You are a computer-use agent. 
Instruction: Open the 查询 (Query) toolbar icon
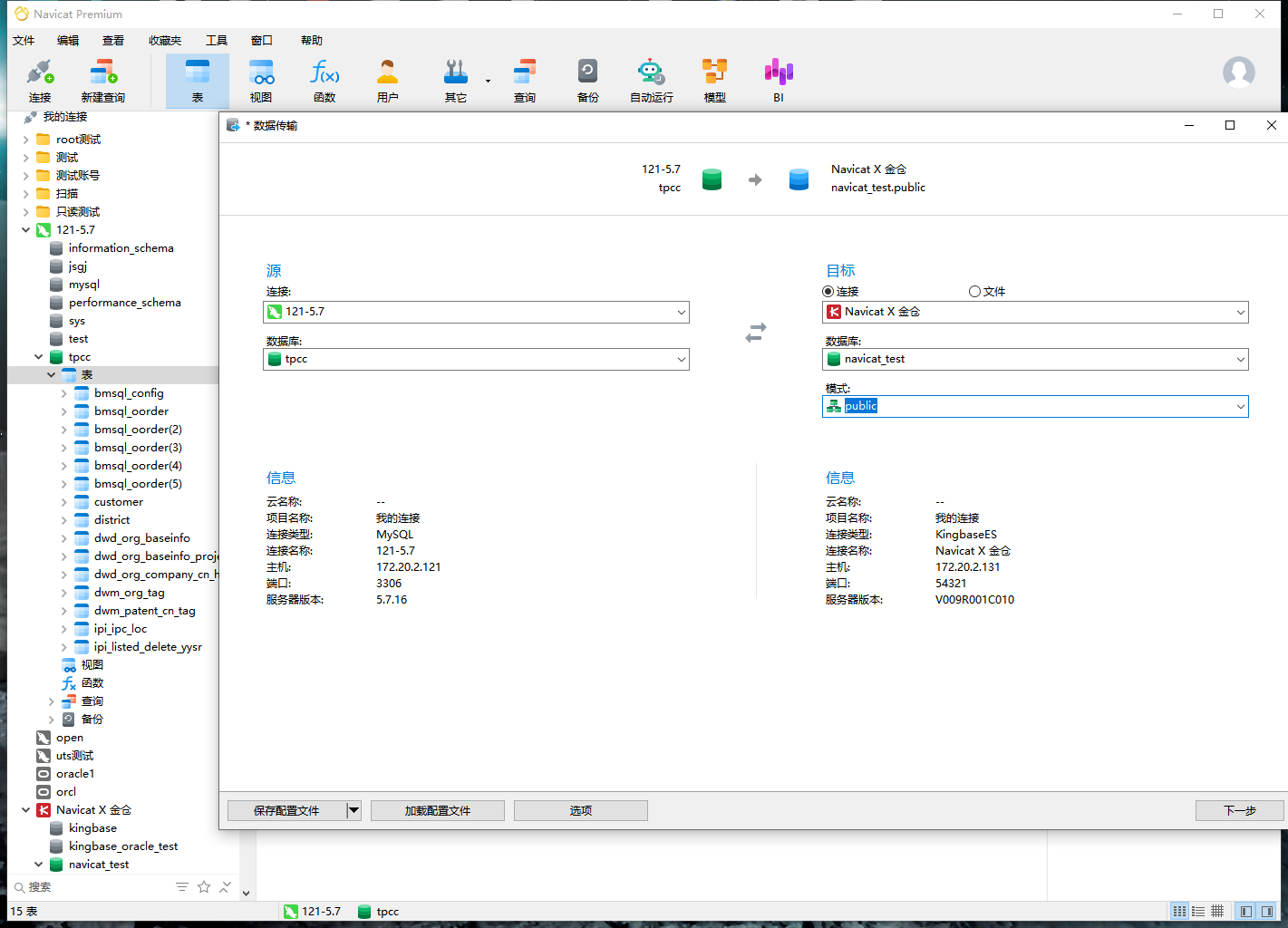pyautogui.click(x=525, y=81)
